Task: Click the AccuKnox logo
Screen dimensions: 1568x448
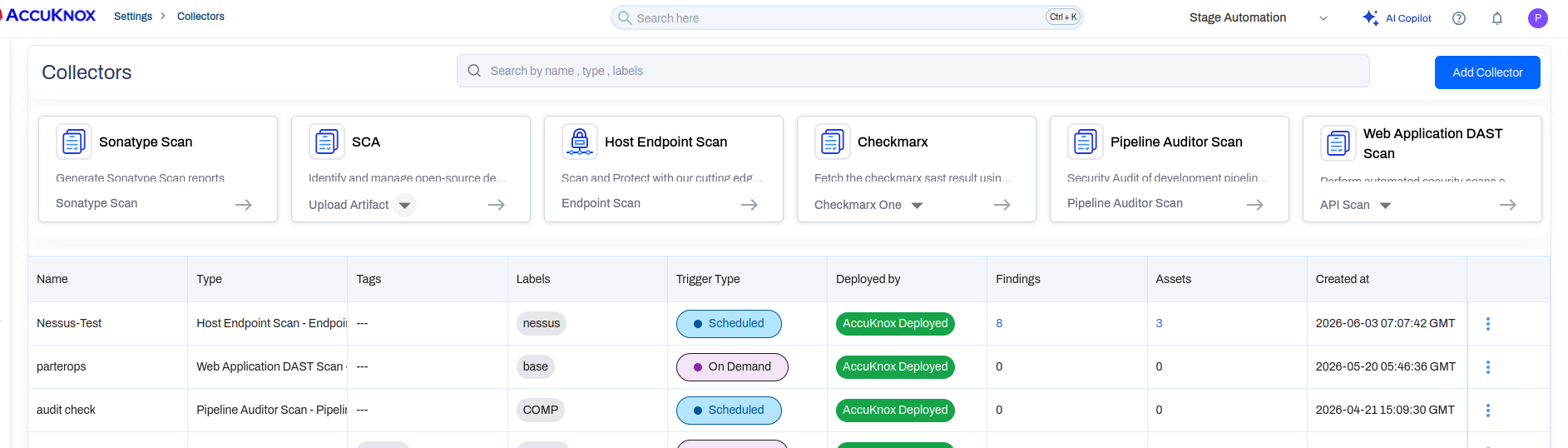Action: 48,16
